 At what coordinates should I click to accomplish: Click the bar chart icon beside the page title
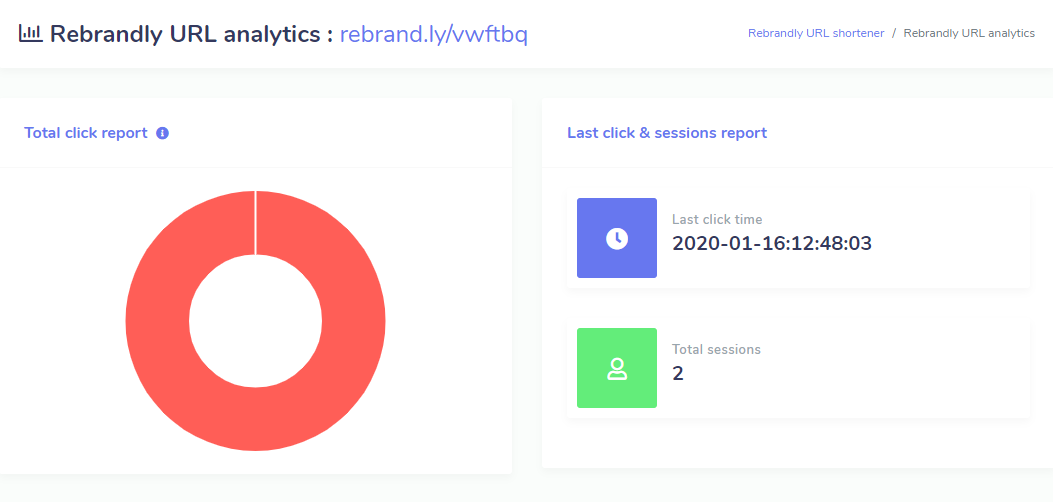(x=30, y=33)
